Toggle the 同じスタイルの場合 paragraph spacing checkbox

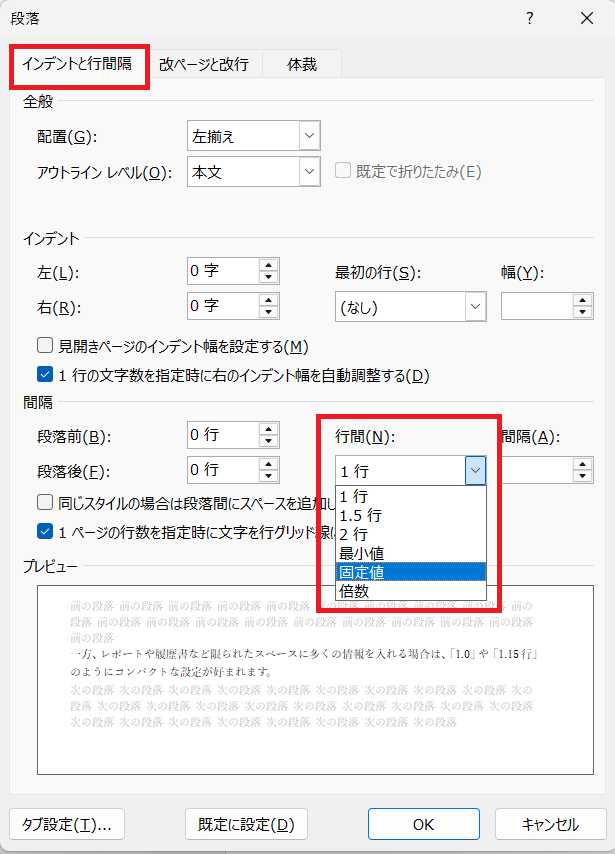44,502
